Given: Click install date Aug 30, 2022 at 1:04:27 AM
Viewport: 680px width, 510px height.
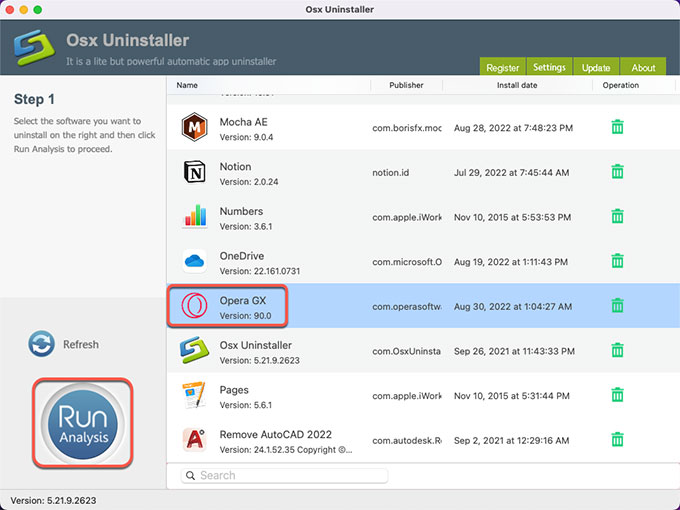Looking at the screenshot, I should click(513, 307).
